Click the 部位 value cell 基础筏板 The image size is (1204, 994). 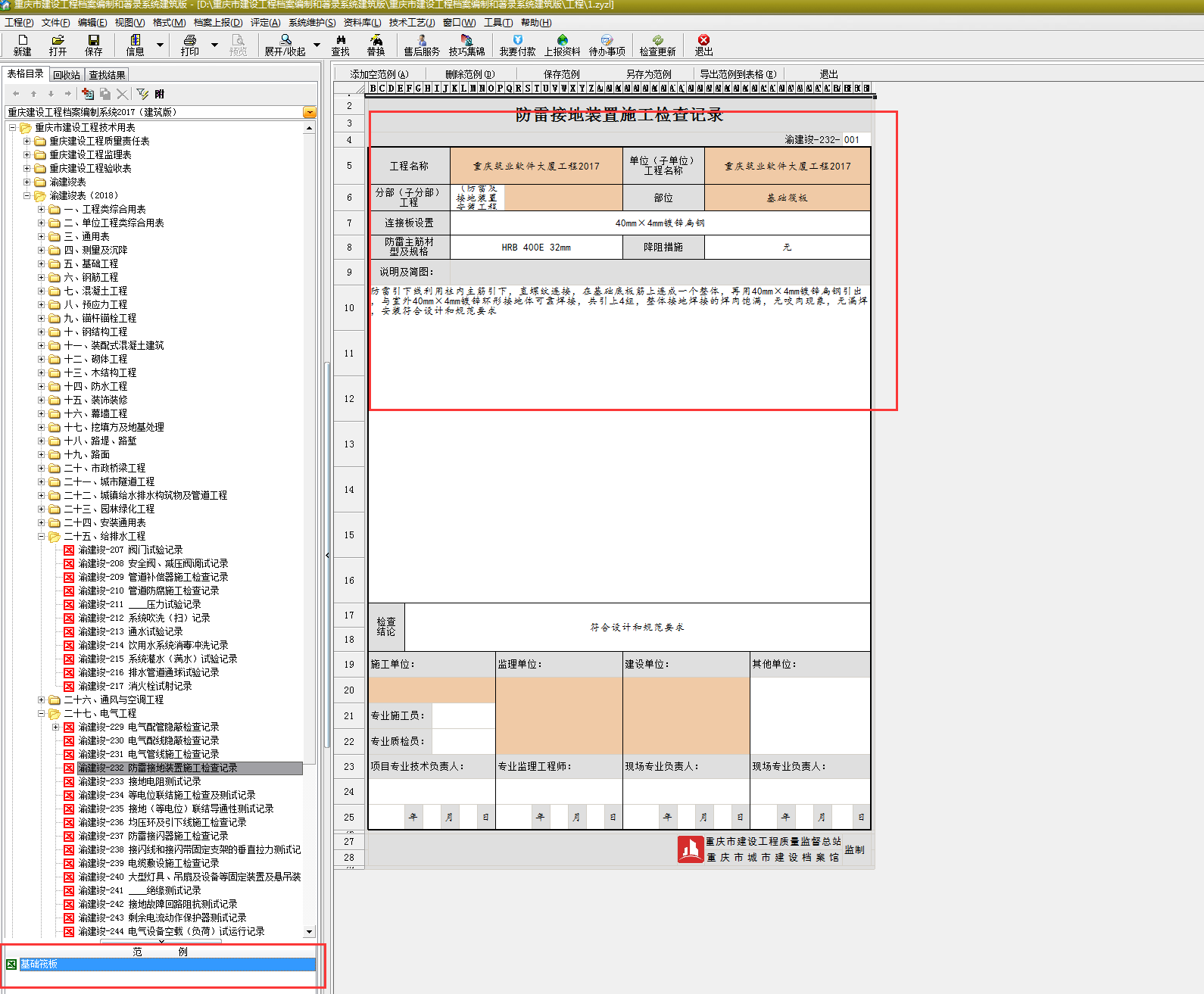tap(787, 198)
